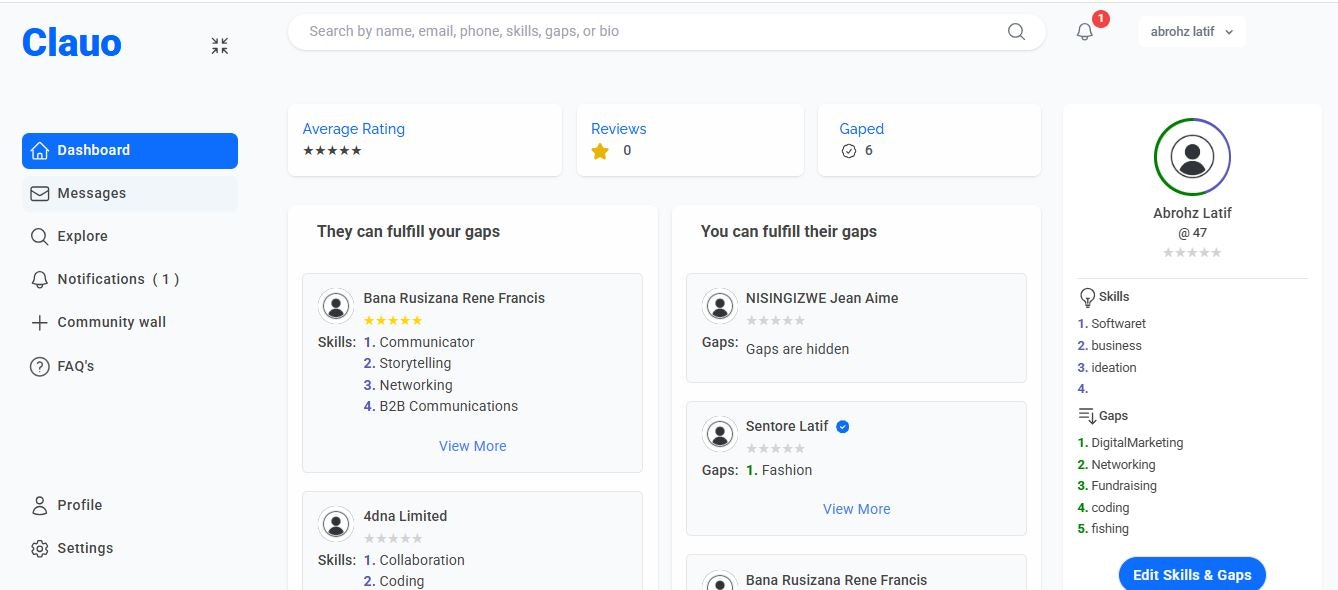Click the search magnifier icon

(1016, 32)
